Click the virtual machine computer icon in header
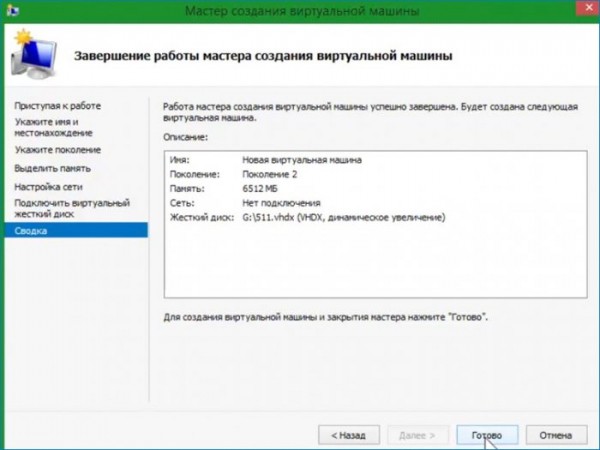600x450 pixels. (34, 55)
